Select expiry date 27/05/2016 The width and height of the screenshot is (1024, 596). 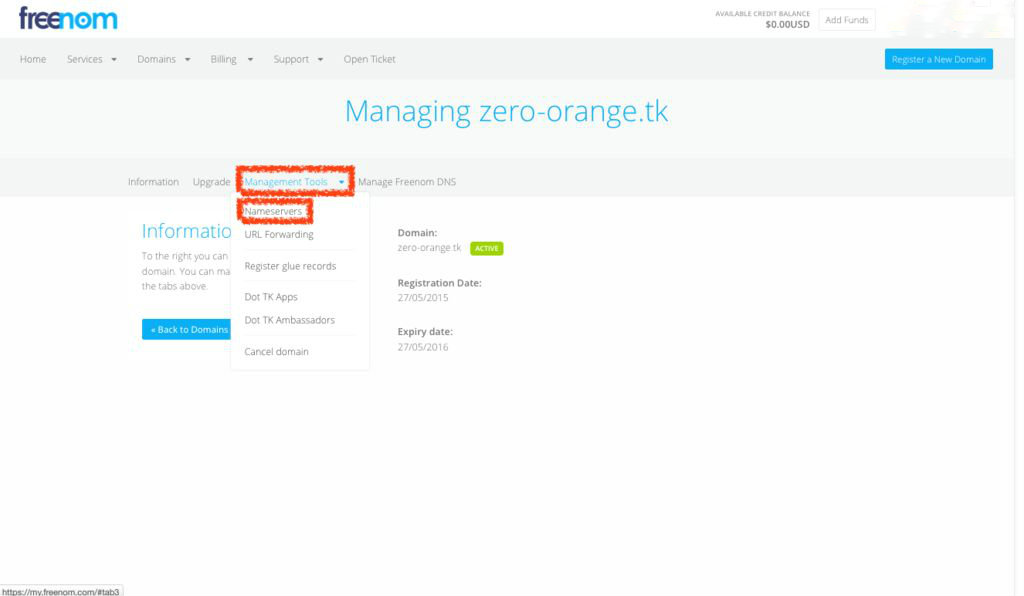click(423, 347)
